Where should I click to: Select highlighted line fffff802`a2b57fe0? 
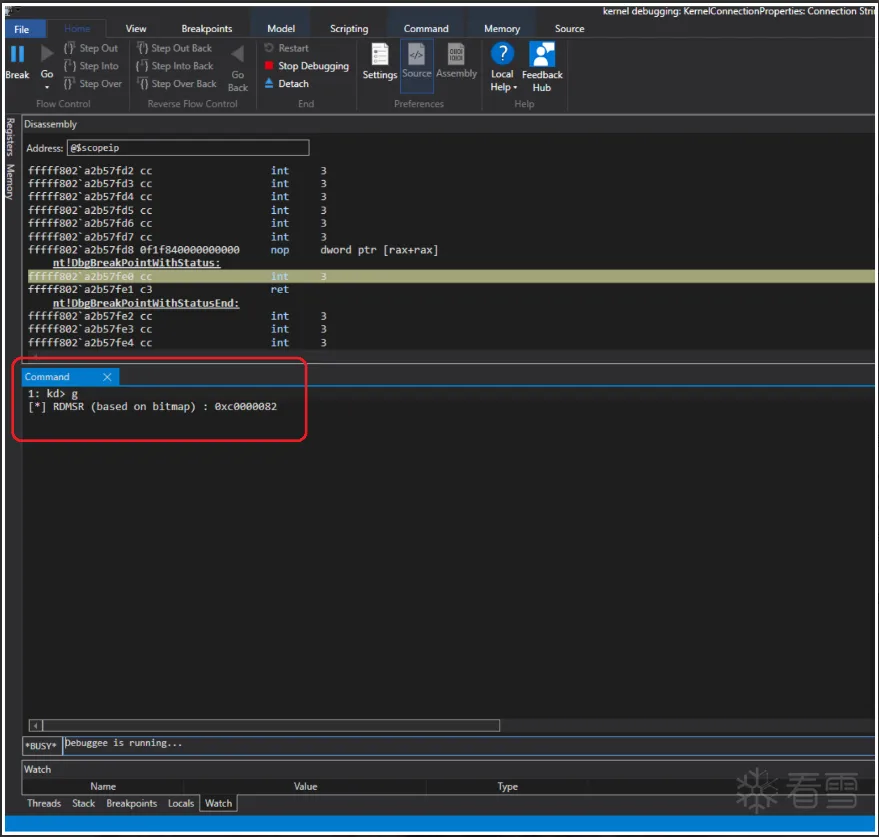coord(451,276)
